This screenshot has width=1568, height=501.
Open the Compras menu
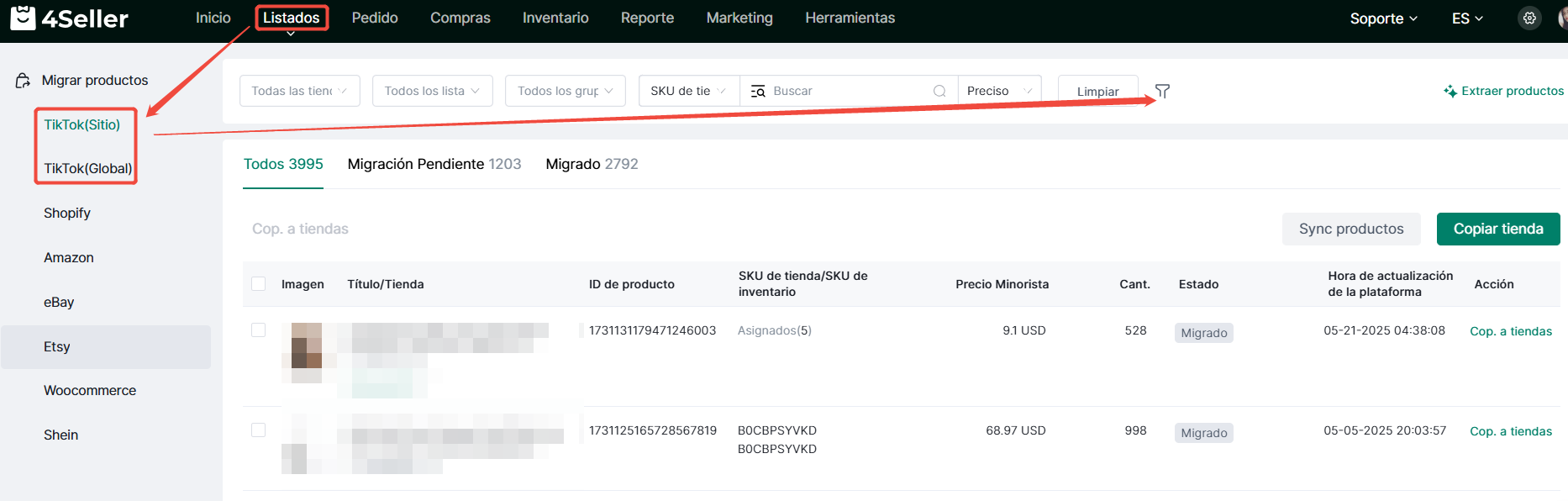point(460,18)
